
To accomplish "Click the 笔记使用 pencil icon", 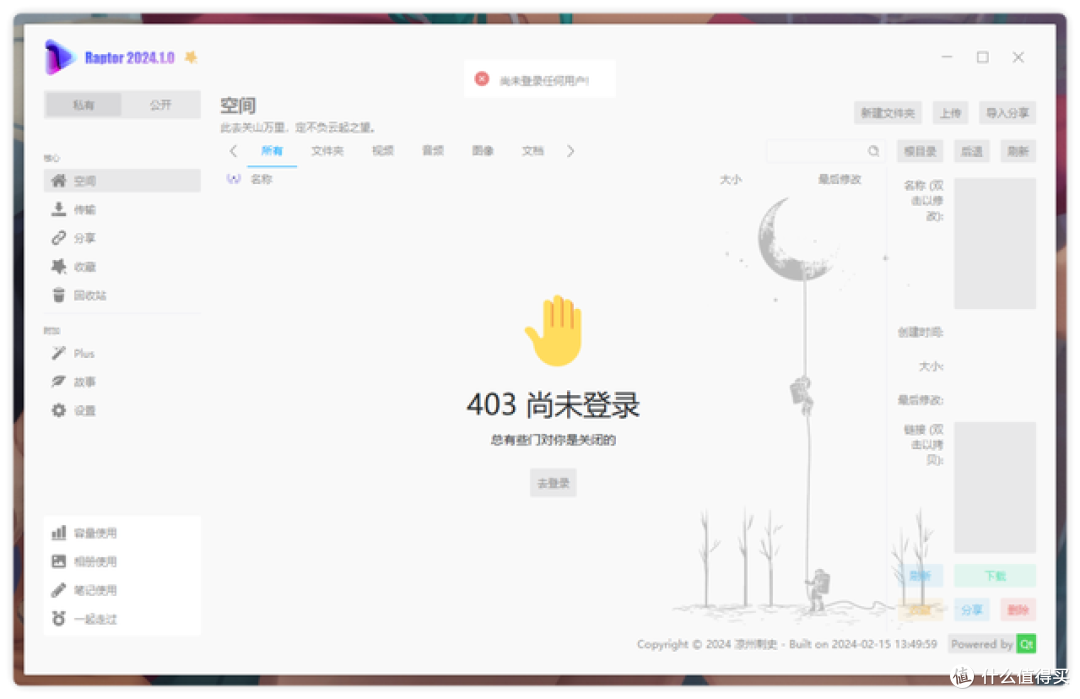I will point(59,590).
